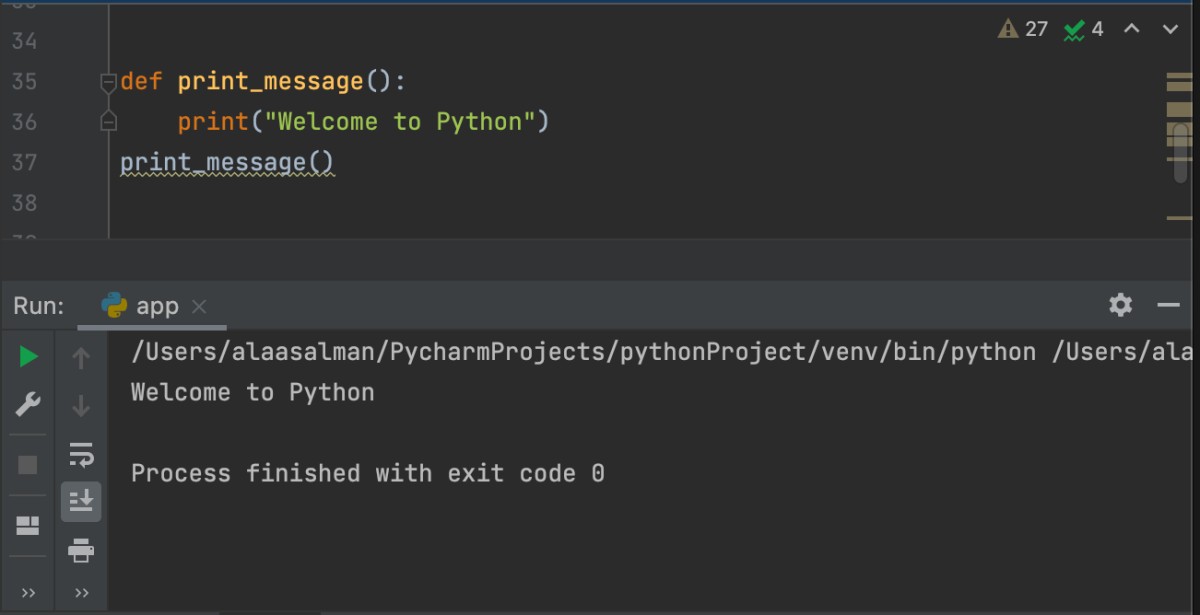Toggle soft-wrap in the console
Screen dimensions: 1200x615
tap(81, 455)
